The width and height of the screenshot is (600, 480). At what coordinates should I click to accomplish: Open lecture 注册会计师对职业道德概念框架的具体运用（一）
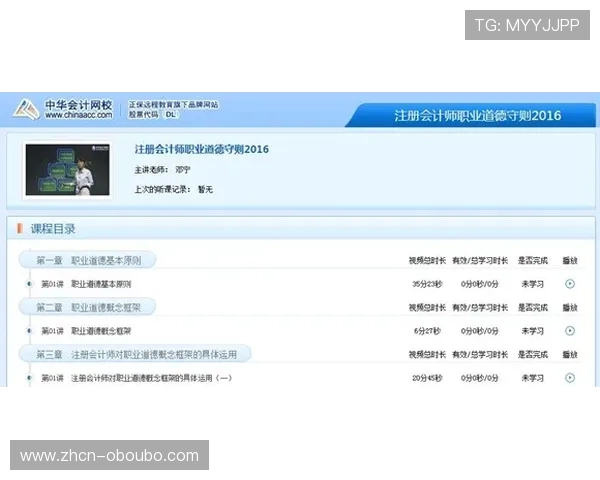point(151,378)
